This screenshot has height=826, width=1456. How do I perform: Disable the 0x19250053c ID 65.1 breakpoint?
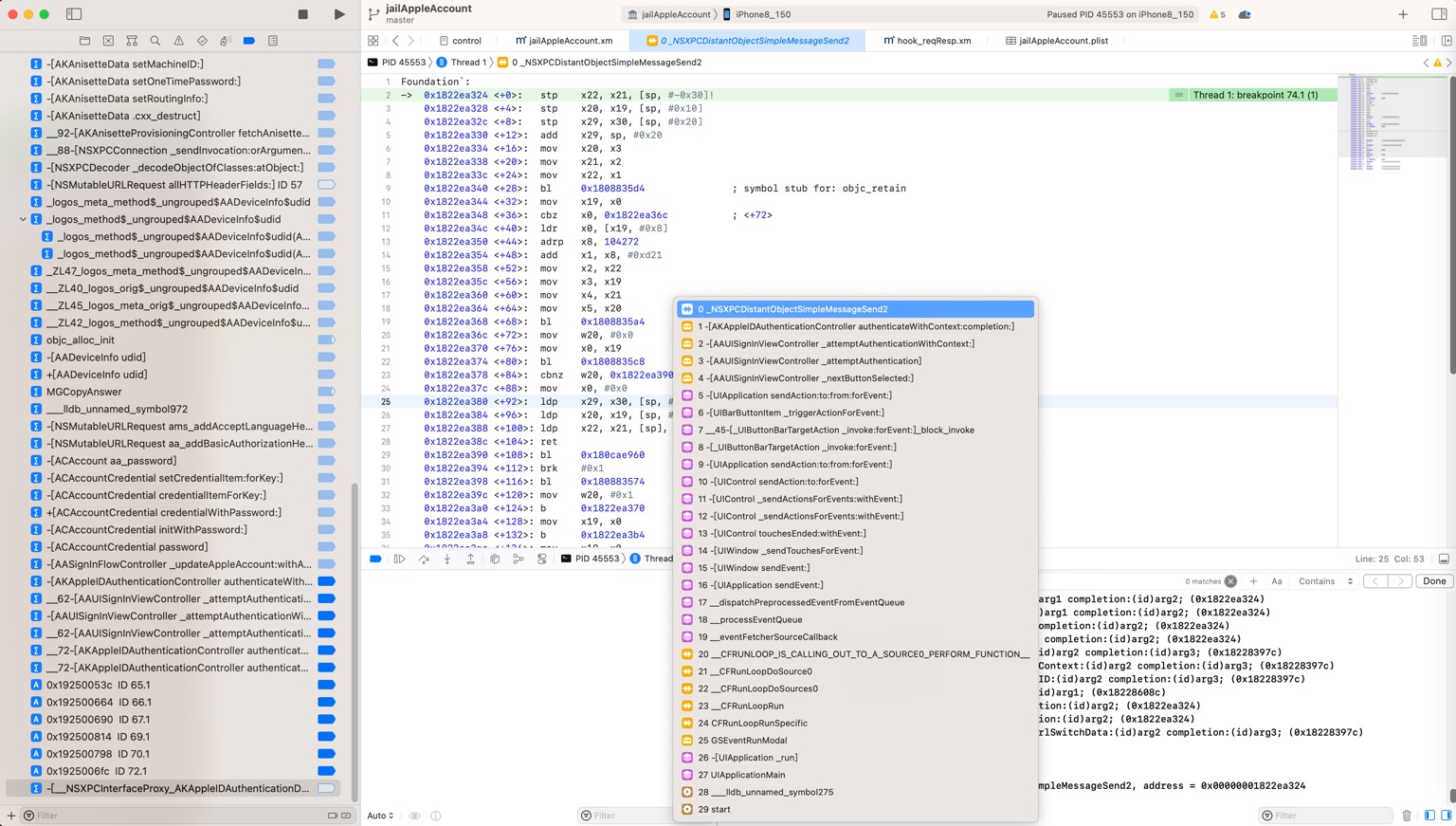(x=326, y=685)
